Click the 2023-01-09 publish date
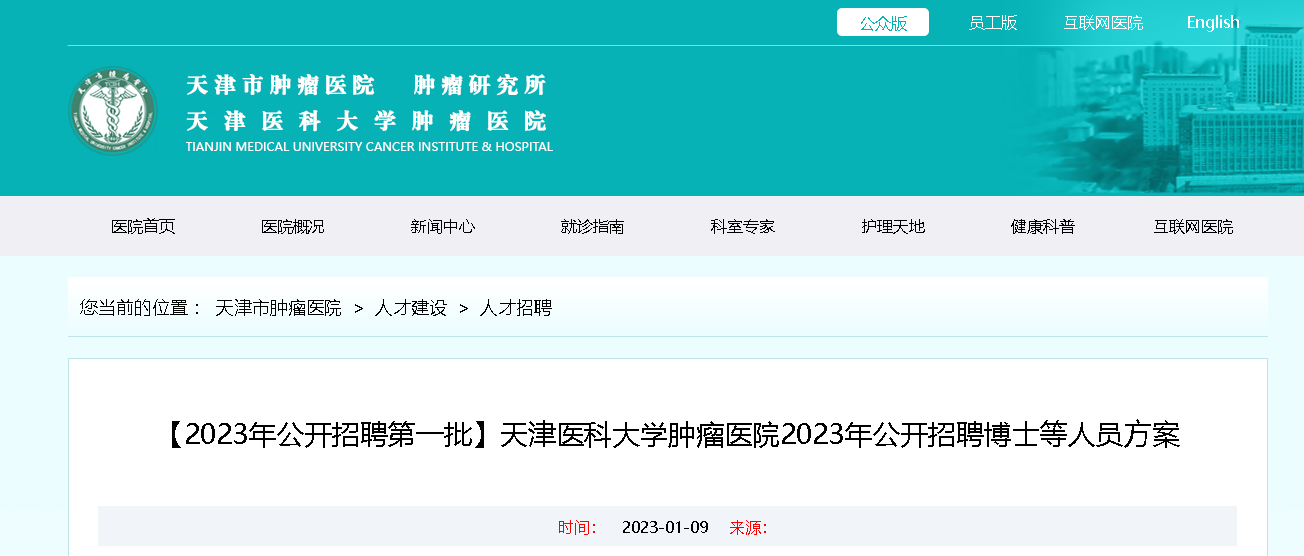This screenshot has width=1304, height=556. click(665, 527)
